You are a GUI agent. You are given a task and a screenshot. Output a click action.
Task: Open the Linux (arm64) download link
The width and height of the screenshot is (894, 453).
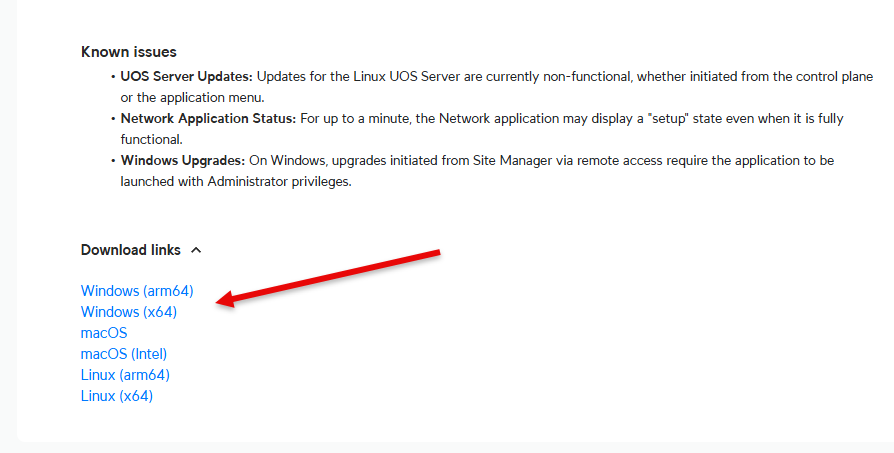coord(125,375)
